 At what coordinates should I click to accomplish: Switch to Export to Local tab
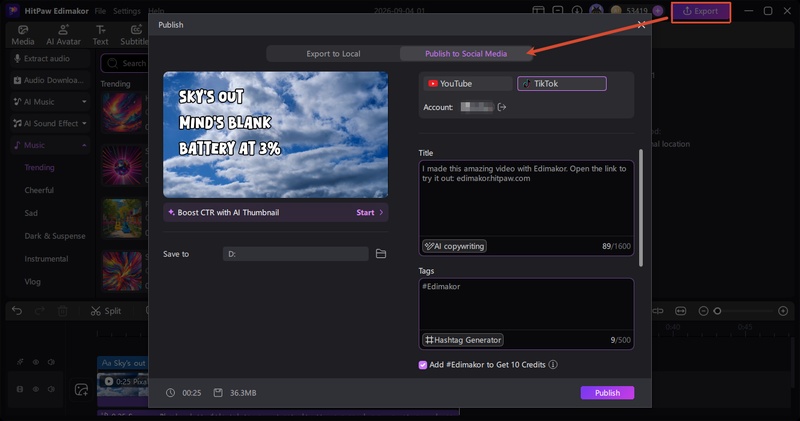tap(333, 54)
